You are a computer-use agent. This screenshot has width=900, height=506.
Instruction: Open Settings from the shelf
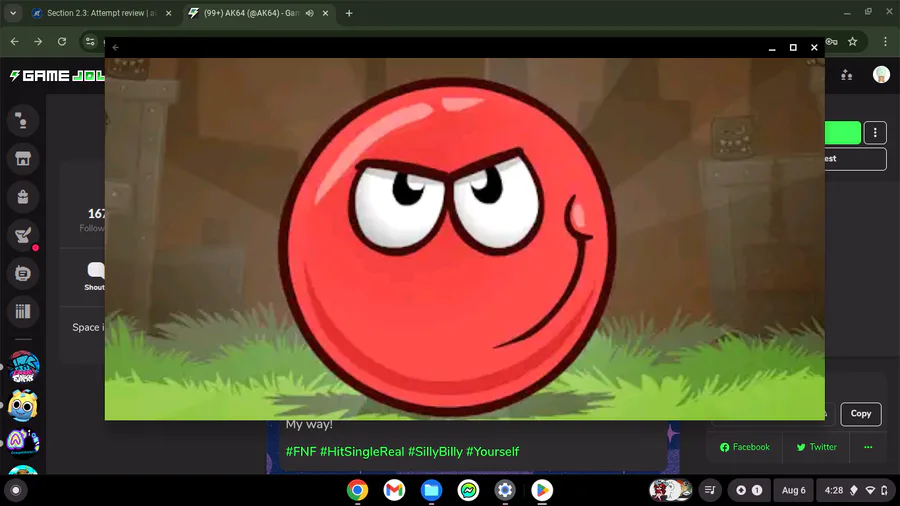505,490
